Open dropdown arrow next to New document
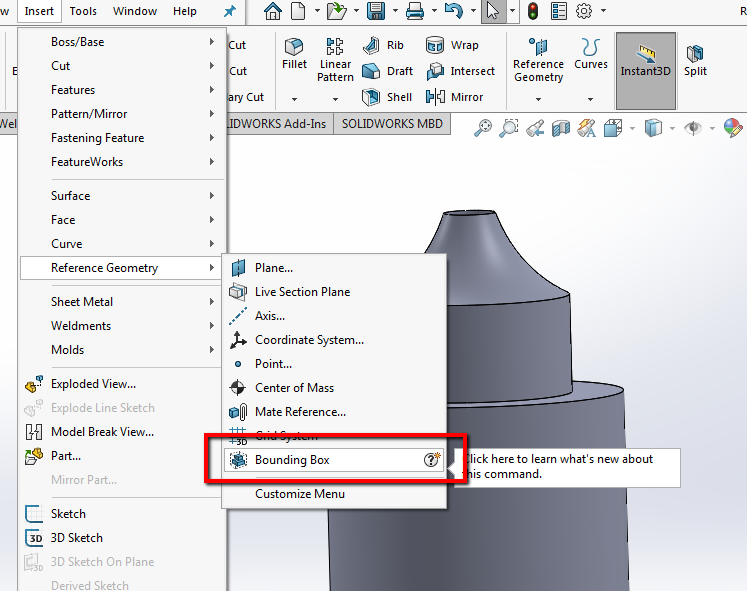Screen dimensions: 747x591 (317, 10)
